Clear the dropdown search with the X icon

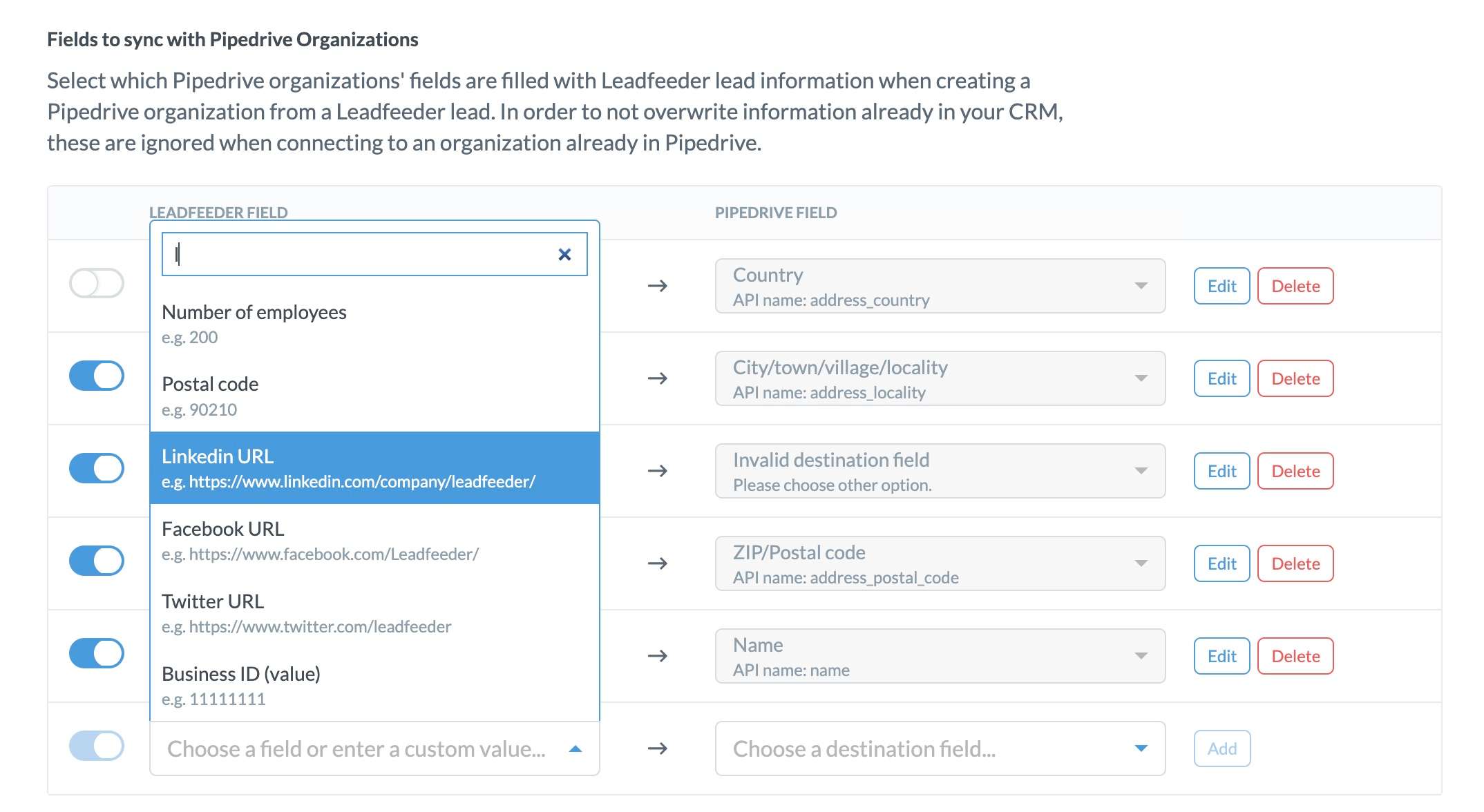click(564, 255)
